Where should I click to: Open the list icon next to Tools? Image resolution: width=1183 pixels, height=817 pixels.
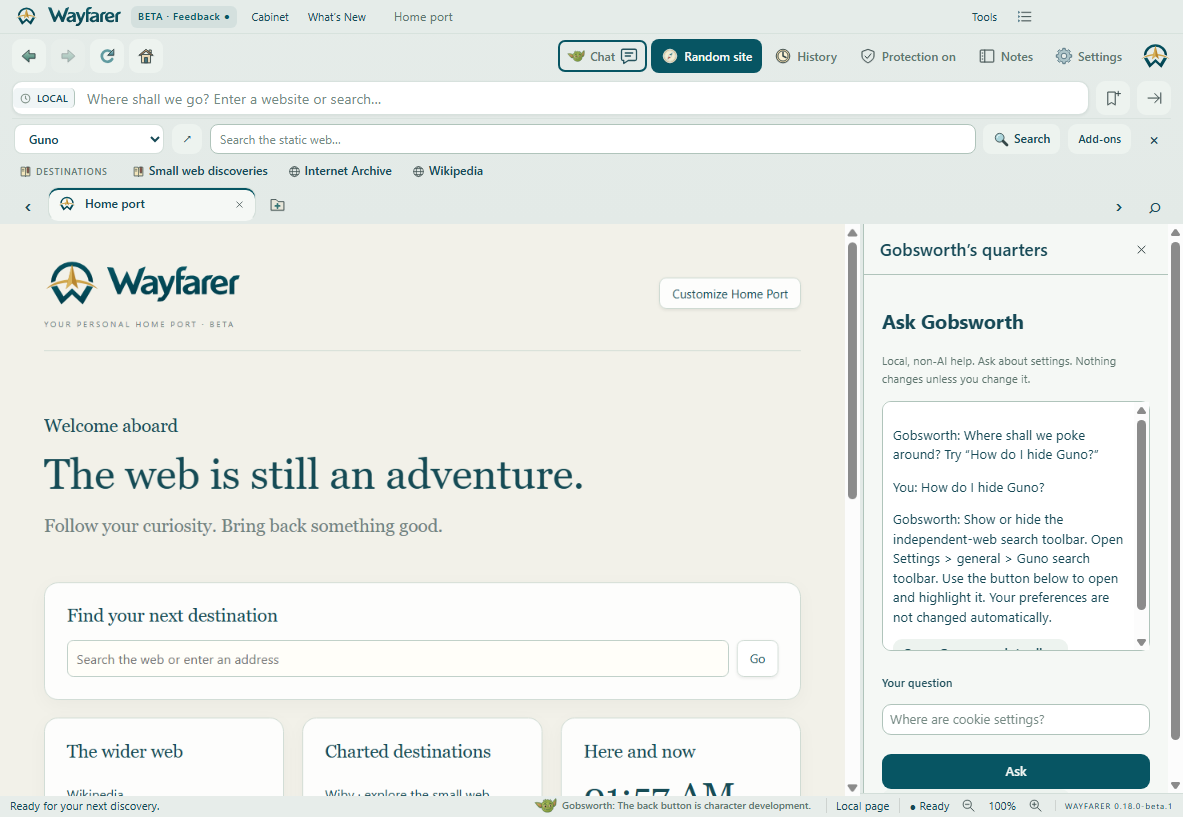(1024, 17)
